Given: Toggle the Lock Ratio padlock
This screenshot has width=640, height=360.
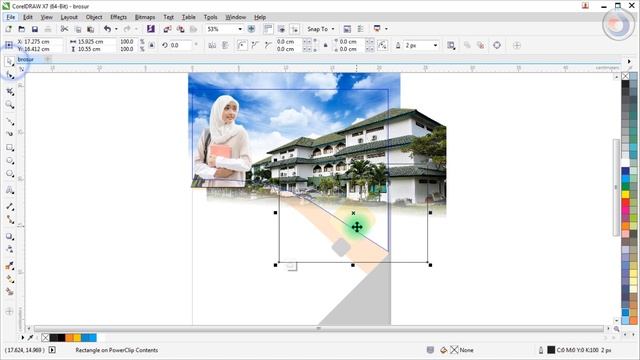Looking at the screenshot, I should point(151,45).
